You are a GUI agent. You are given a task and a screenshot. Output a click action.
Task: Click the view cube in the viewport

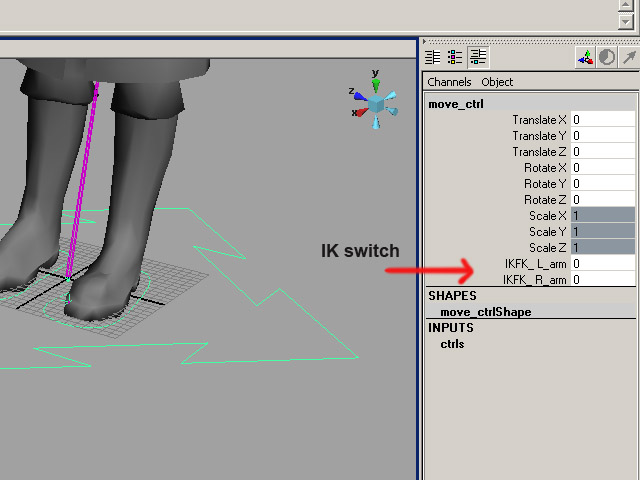(376, 104)
